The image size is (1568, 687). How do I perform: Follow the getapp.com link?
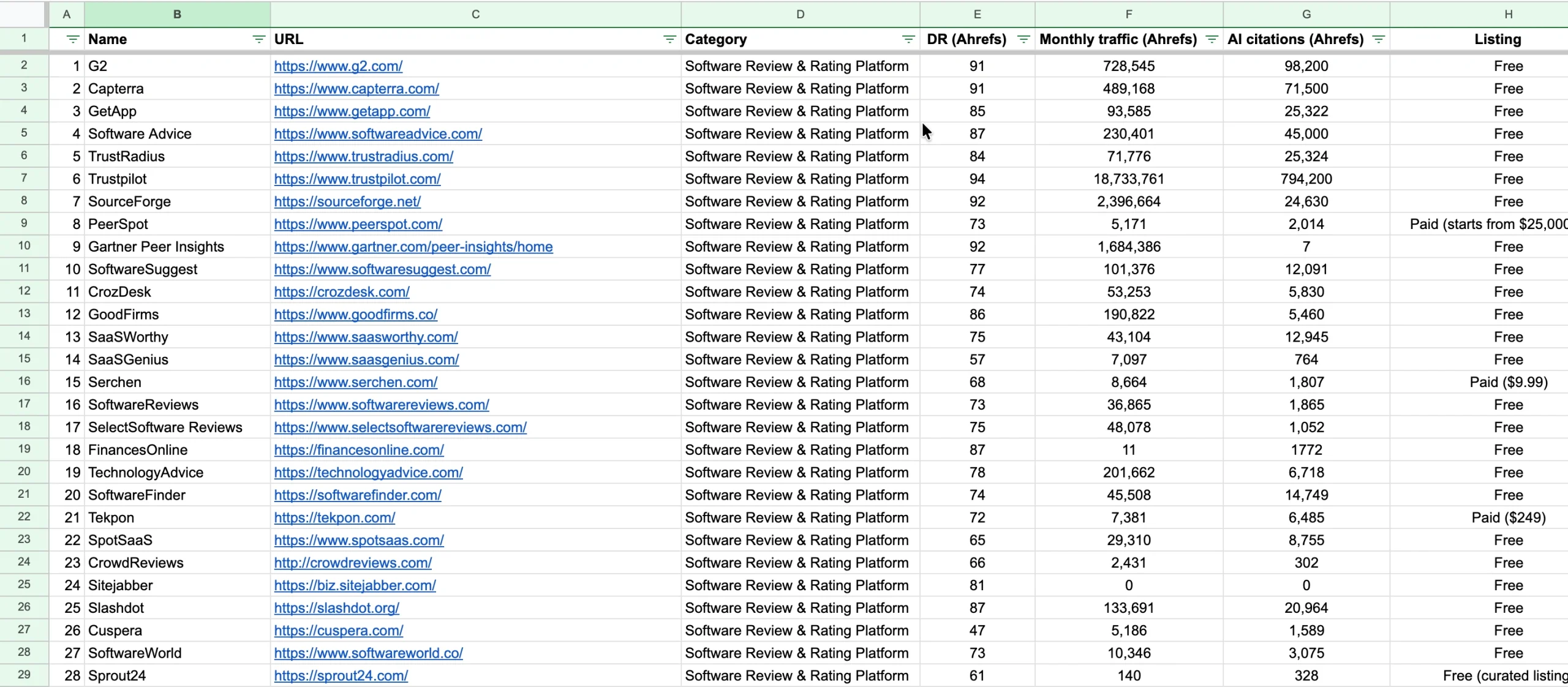pyautogui.click(x=352, y=111)
